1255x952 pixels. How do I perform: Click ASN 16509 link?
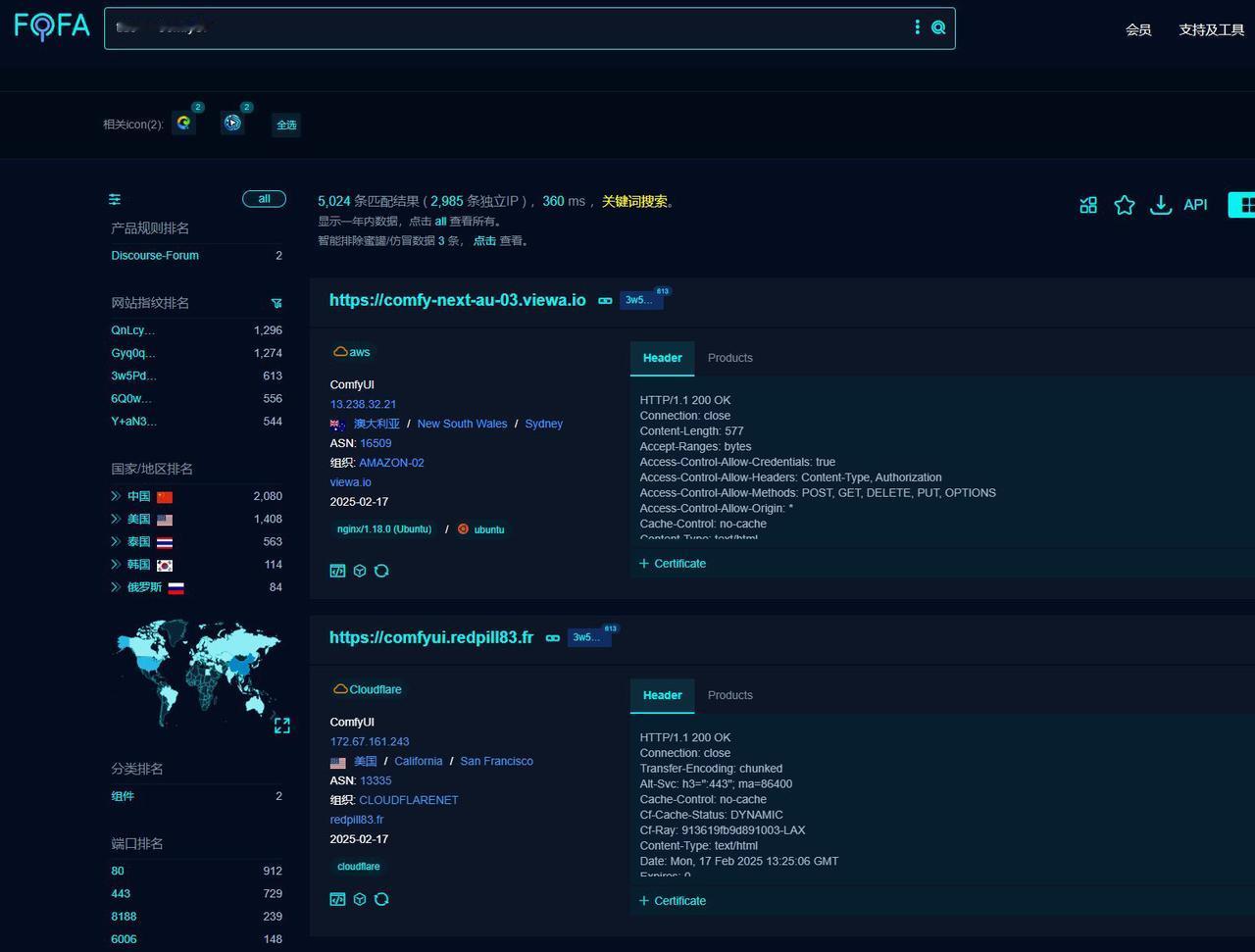tap(376, 443)
